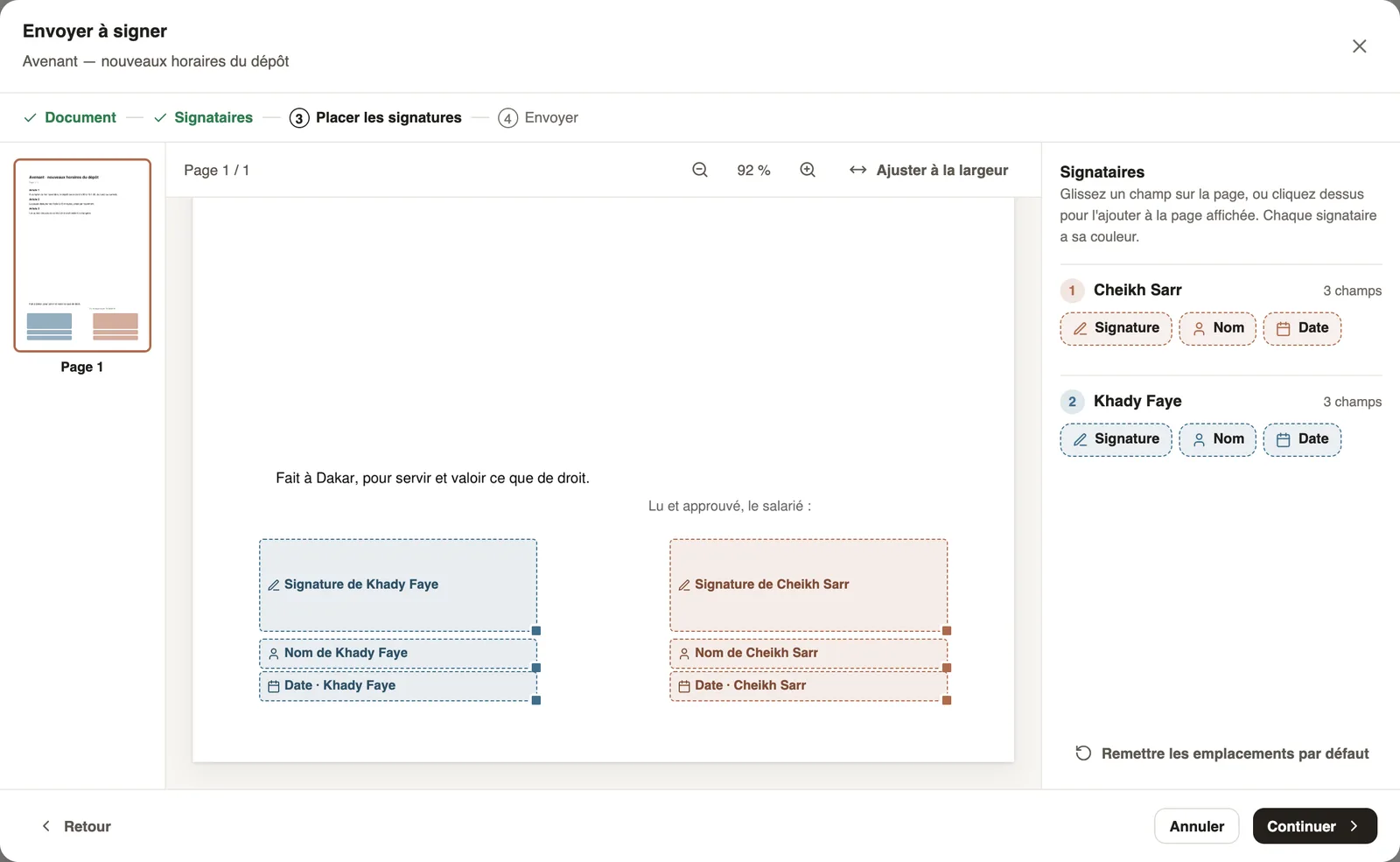Add Cheikh Sarr's Nom field chip
The image size is (1400, 862).
pos(1217,328)
